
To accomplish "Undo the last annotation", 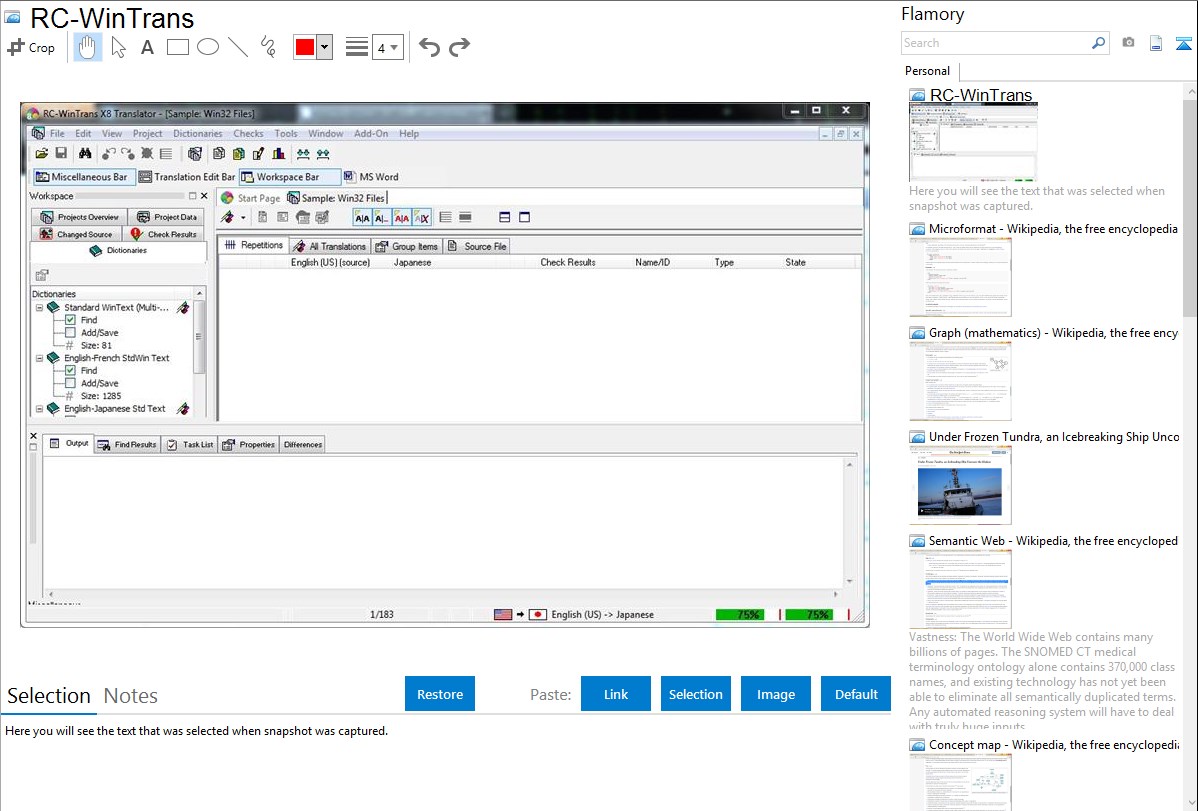I will [429, 47].
